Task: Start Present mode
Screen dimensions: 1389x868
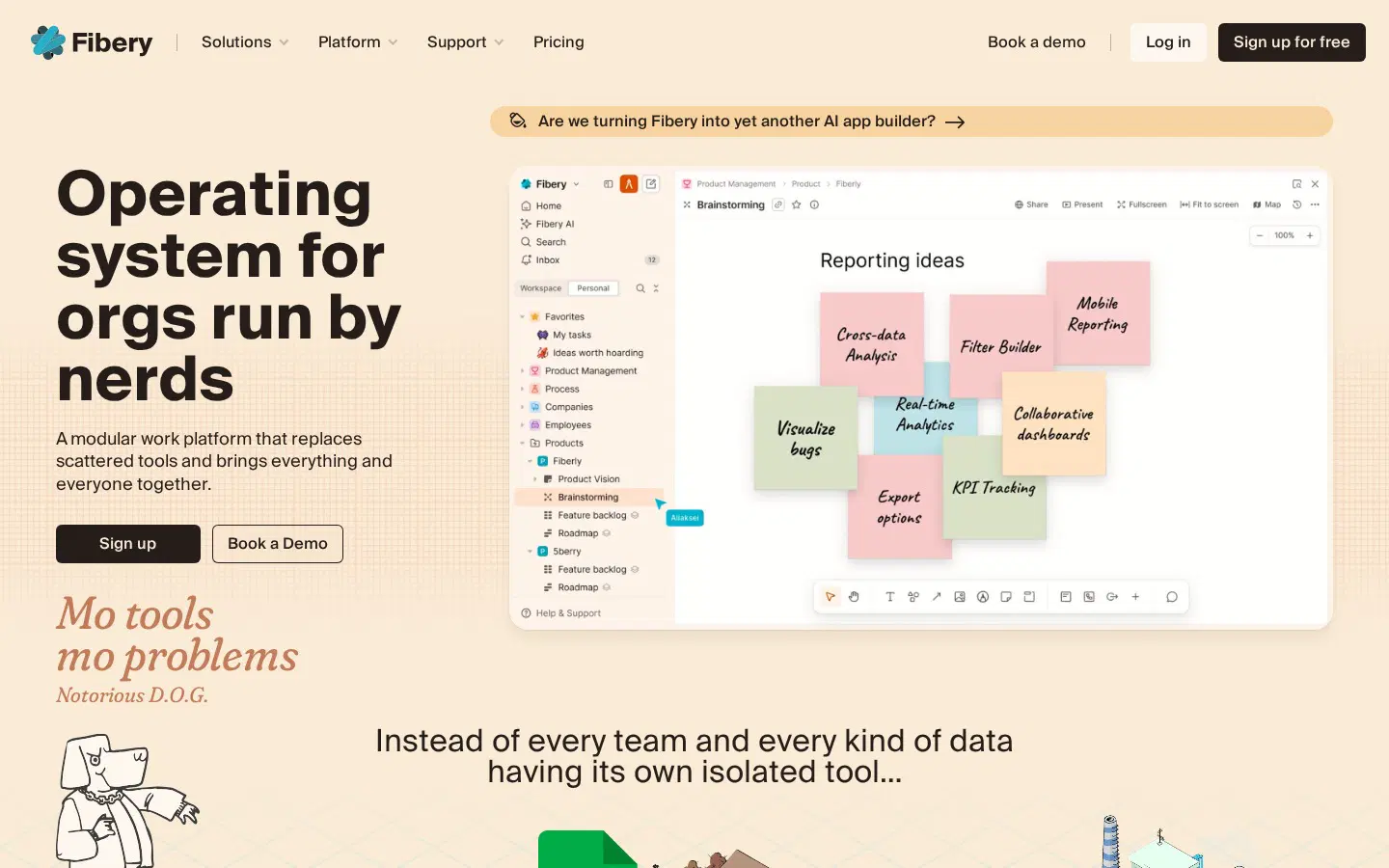Action: (x=1082, y=204)
